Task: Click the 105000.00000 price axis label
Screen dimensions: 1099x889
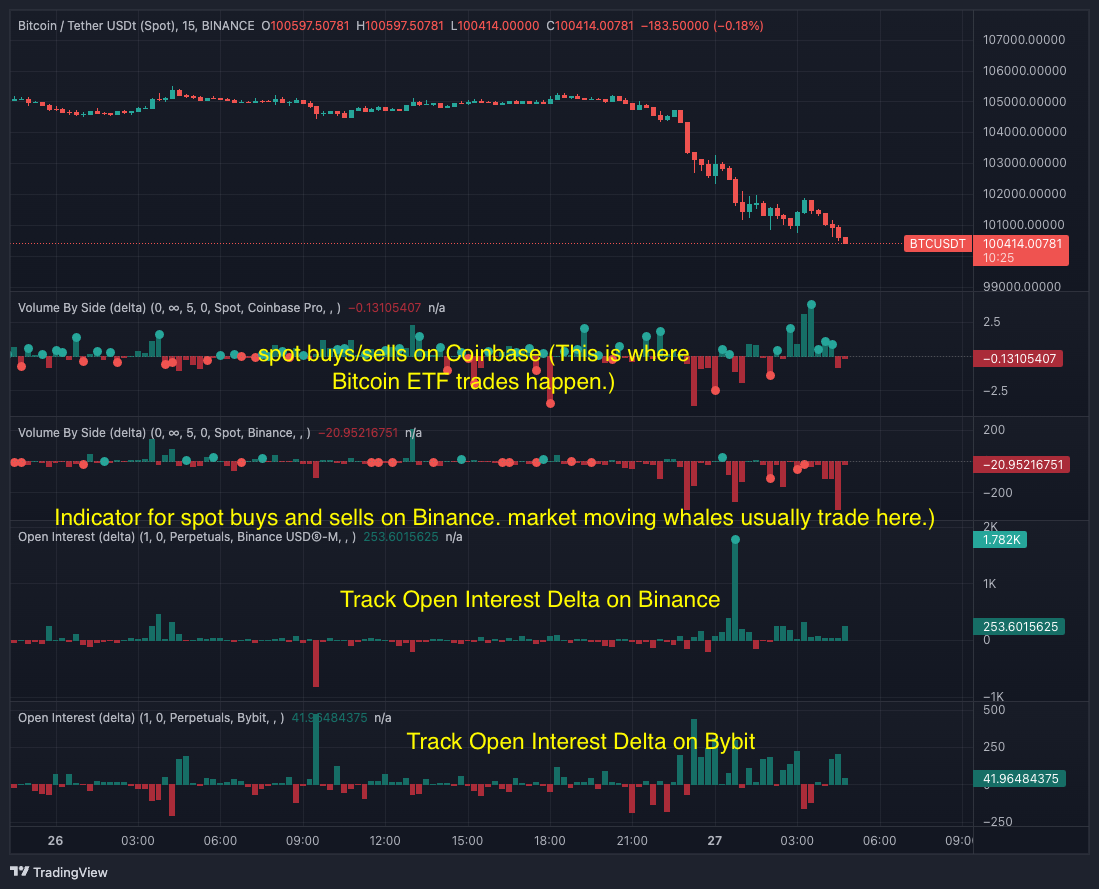Action: tap(1023, 102)
